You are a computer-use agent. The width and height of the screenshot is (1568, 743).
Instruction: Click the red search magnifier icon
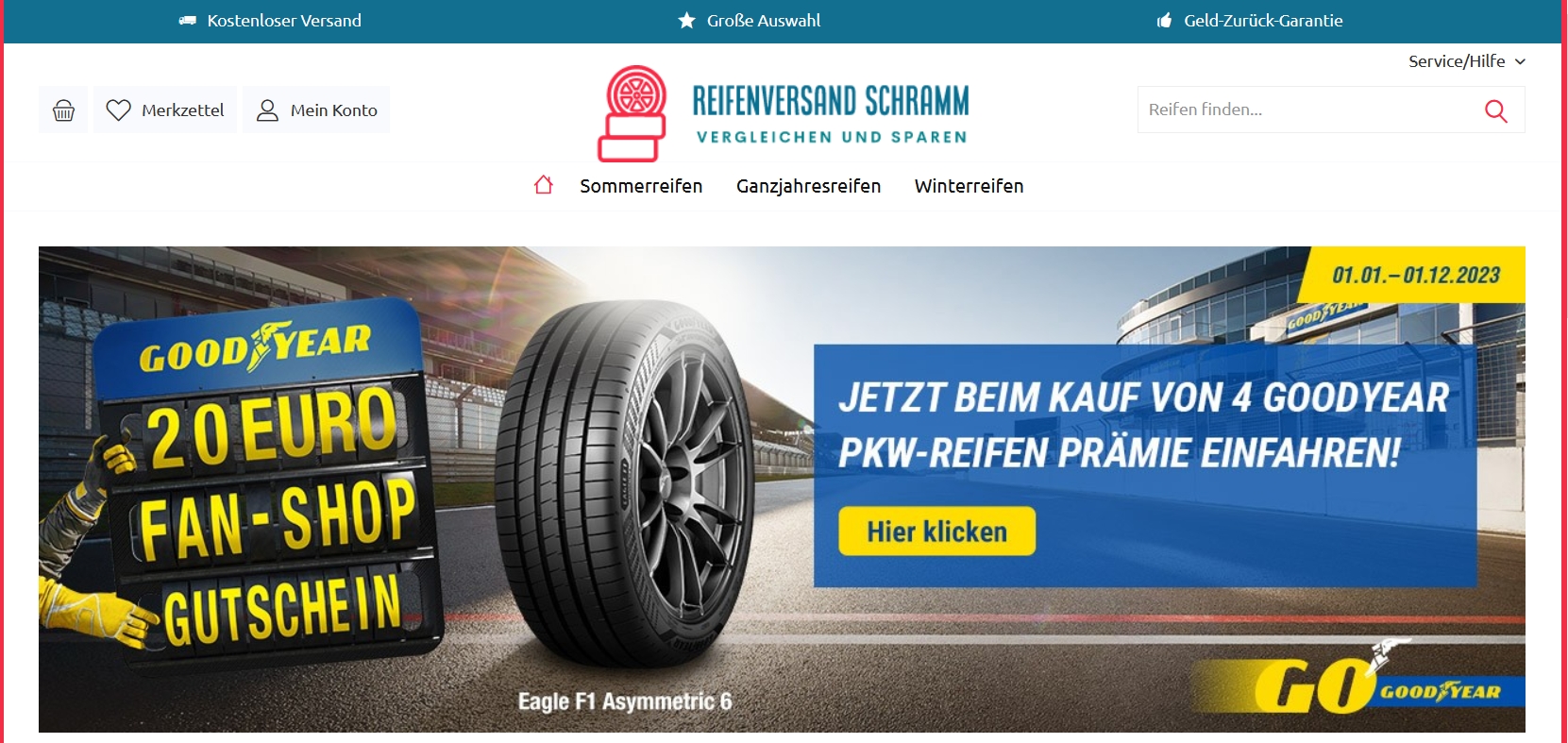(1495, 110)
